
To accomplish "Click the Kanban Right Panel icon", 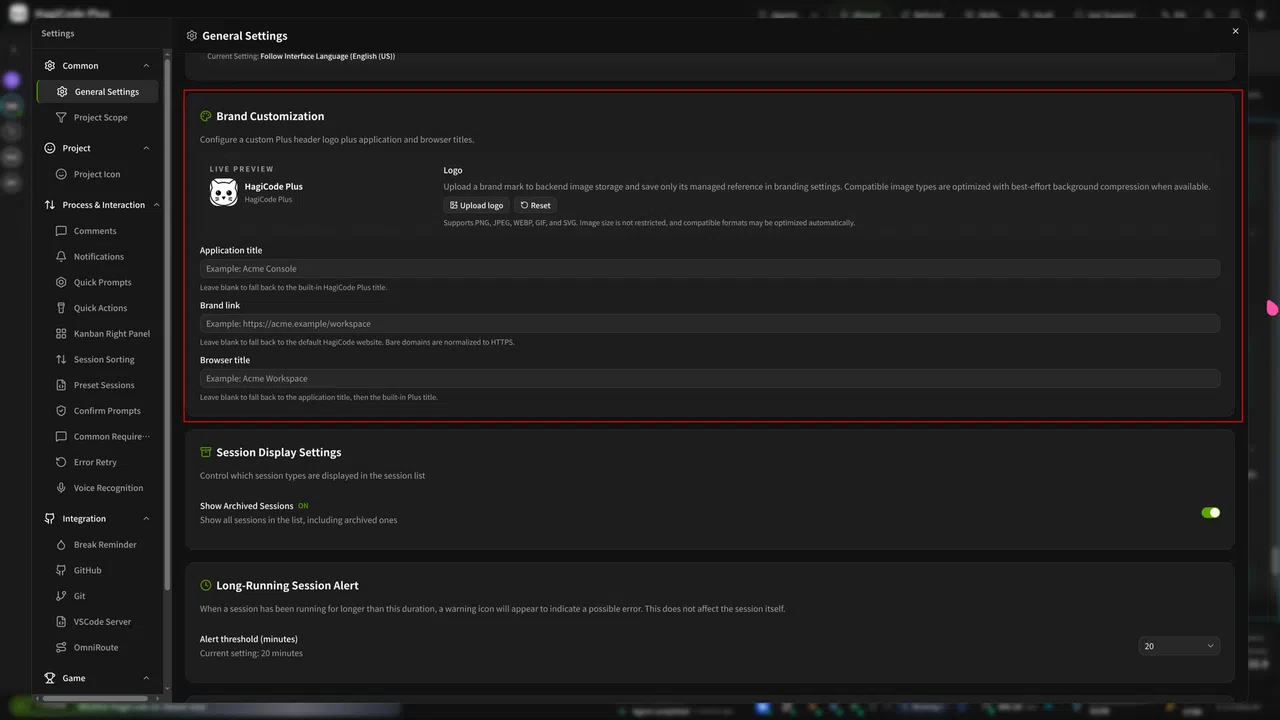I will coord(61,334).
